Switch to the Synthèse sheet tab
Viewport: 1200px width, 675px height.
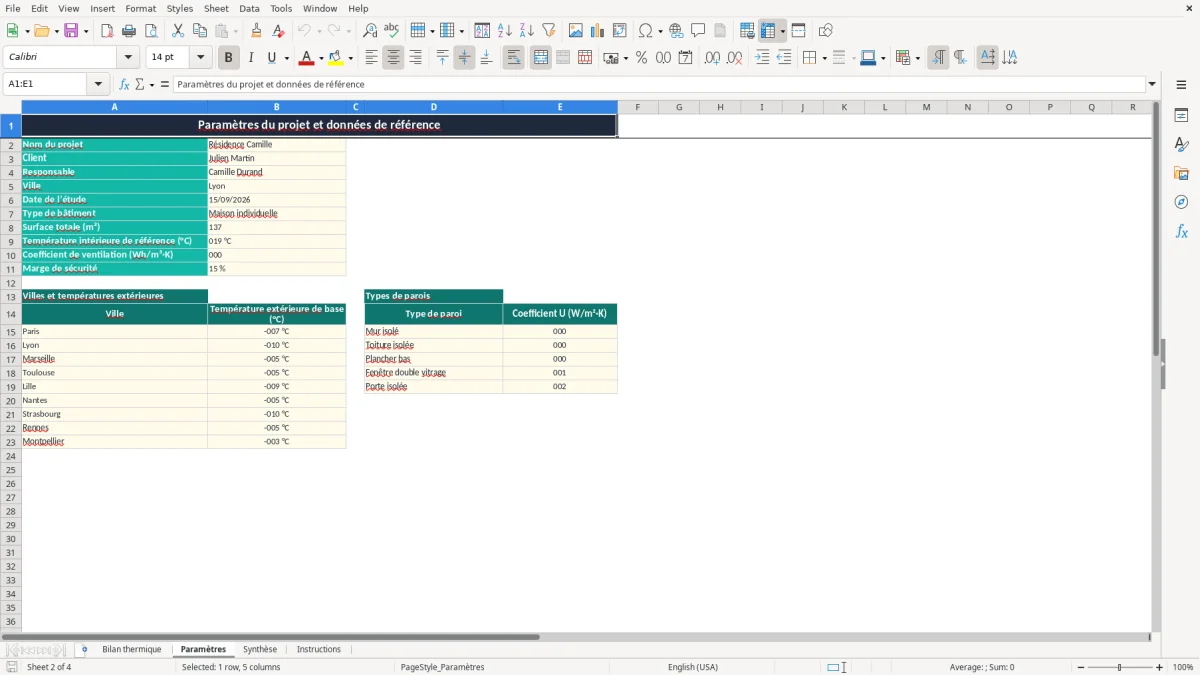point(260,649)
